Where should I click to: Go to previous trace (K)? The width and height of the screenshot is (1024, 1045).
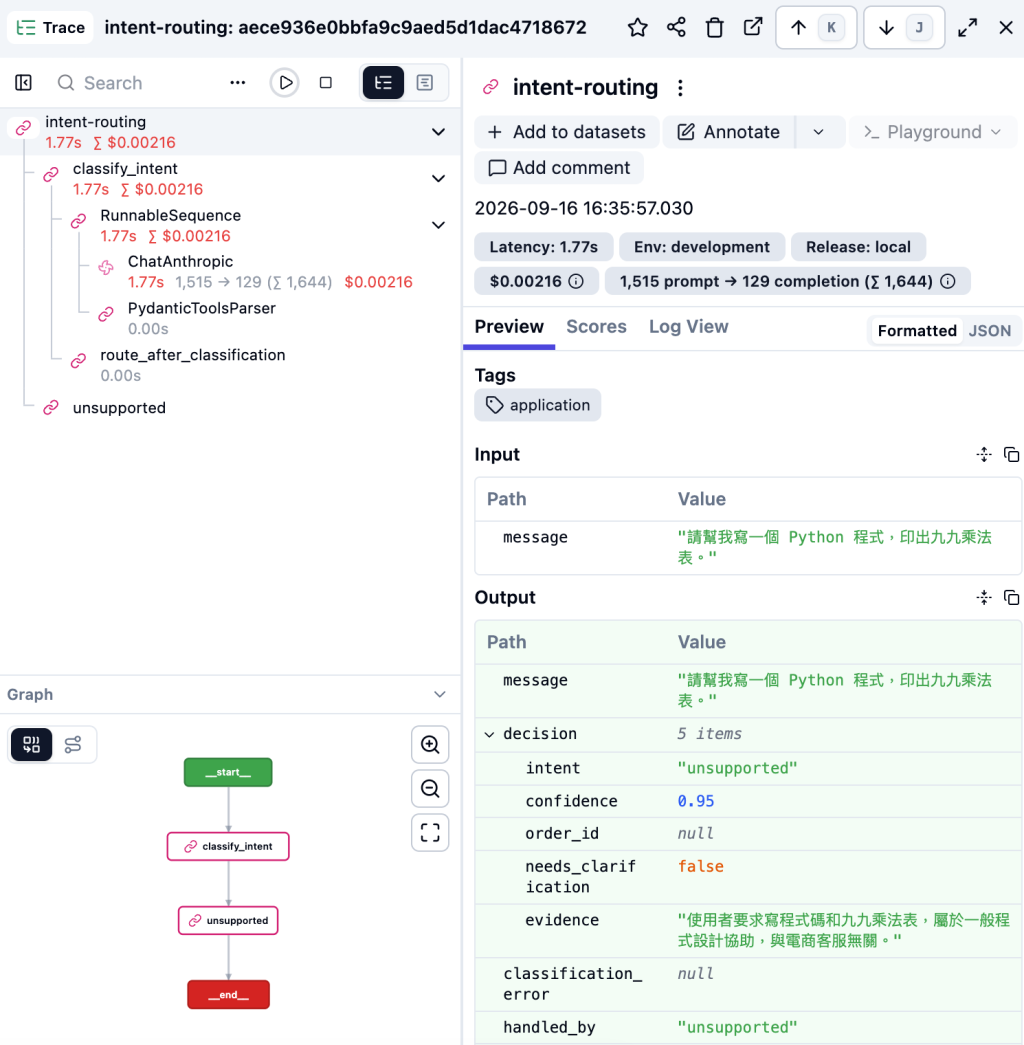(816, 27)
